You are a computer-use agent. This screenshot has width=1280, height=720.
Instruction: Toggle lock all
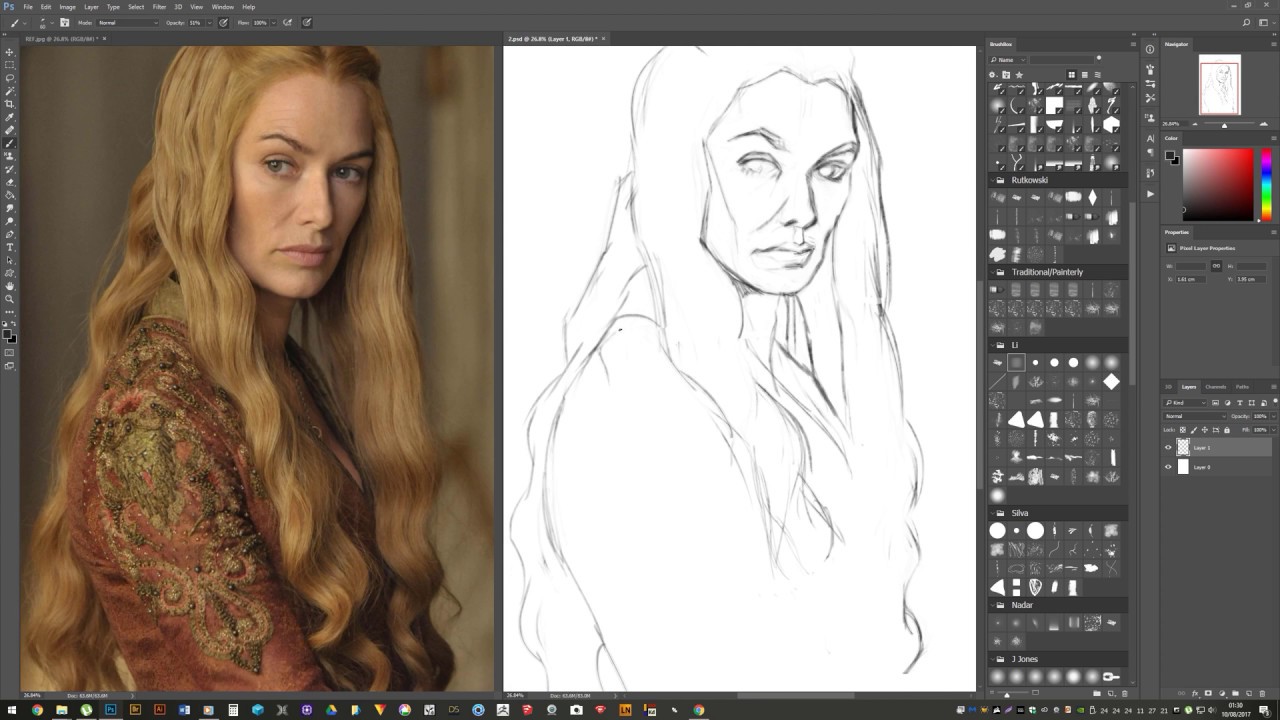pos(1227,429)
